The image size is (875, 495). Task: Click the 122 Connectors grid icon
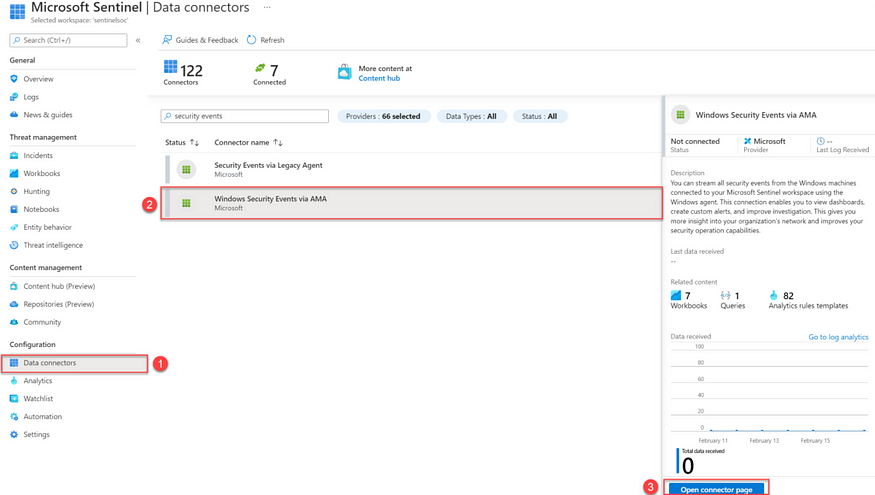[170, 66]
